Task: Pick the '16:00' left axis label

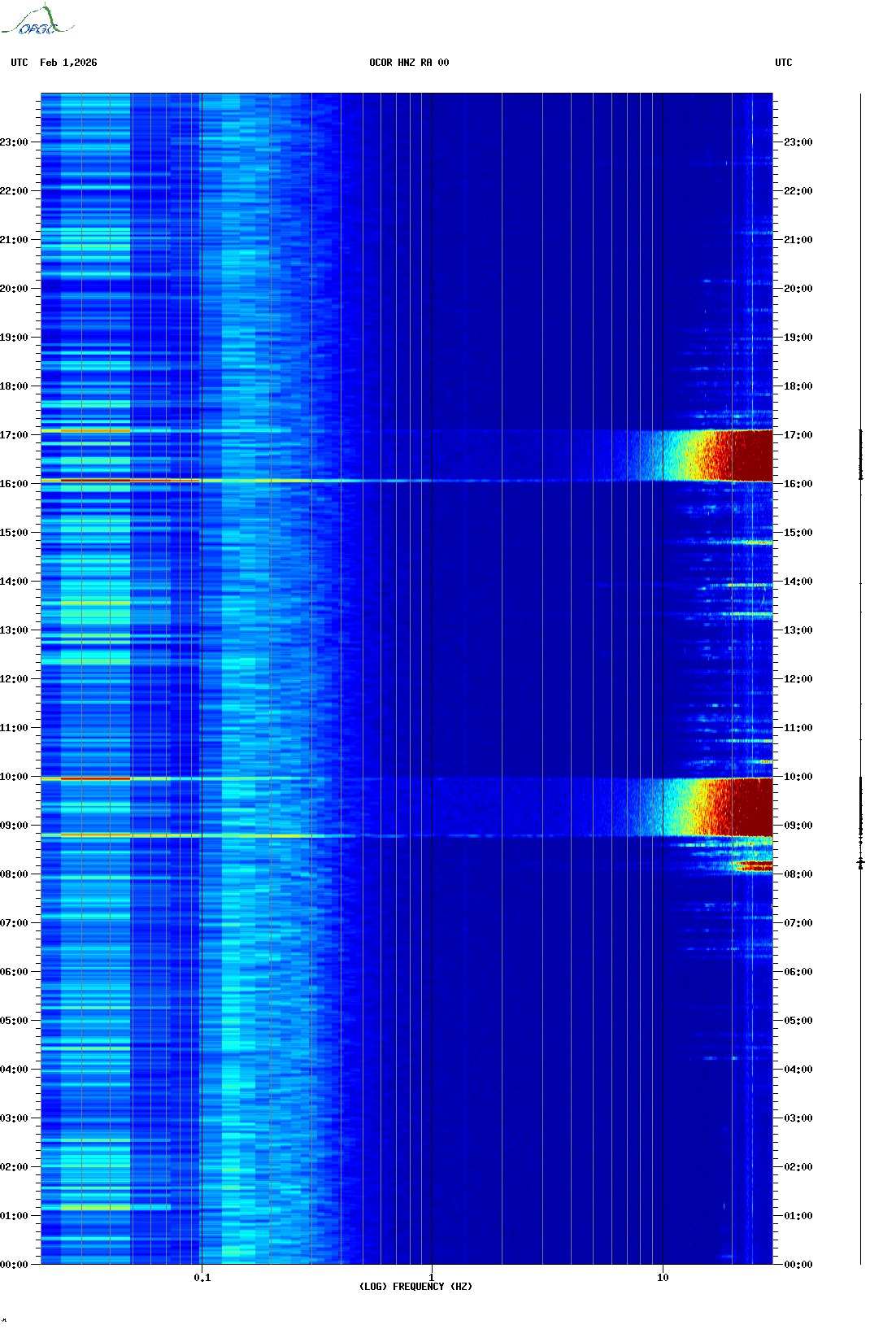Action: coord(14,484)
